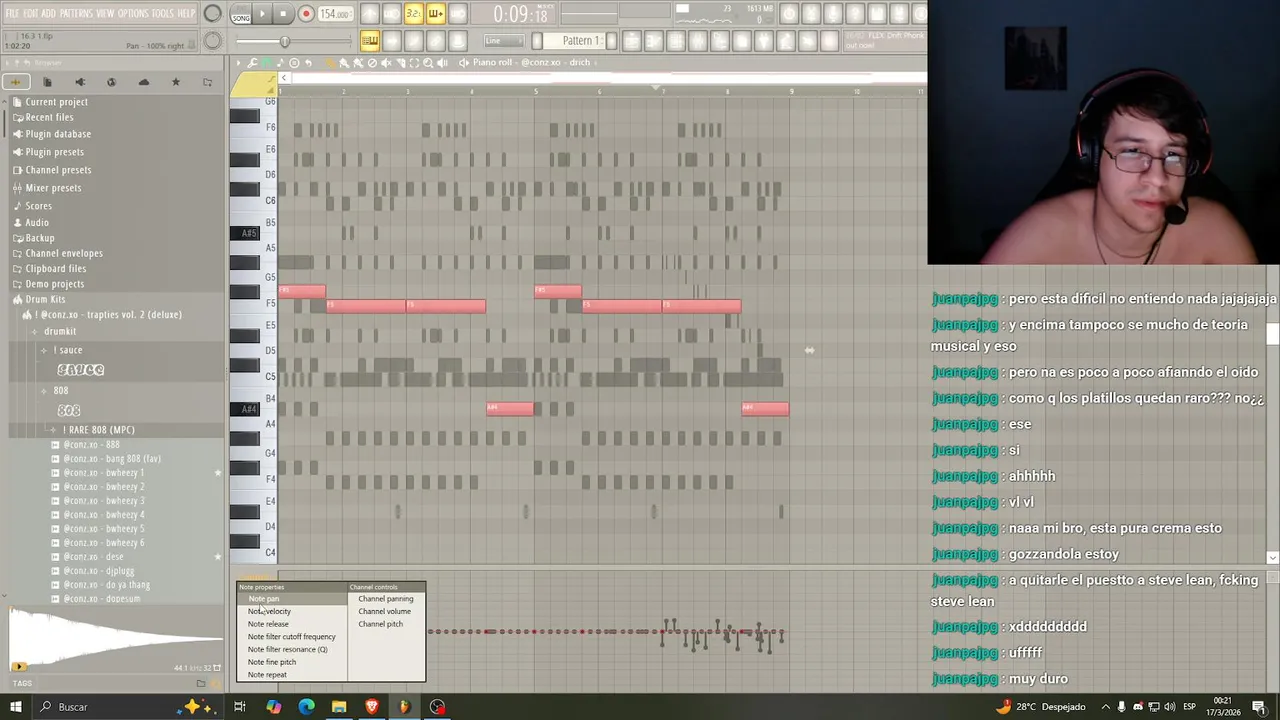
Task: Choose the Select marquee tool in piano roll
Action: (414, 62)
